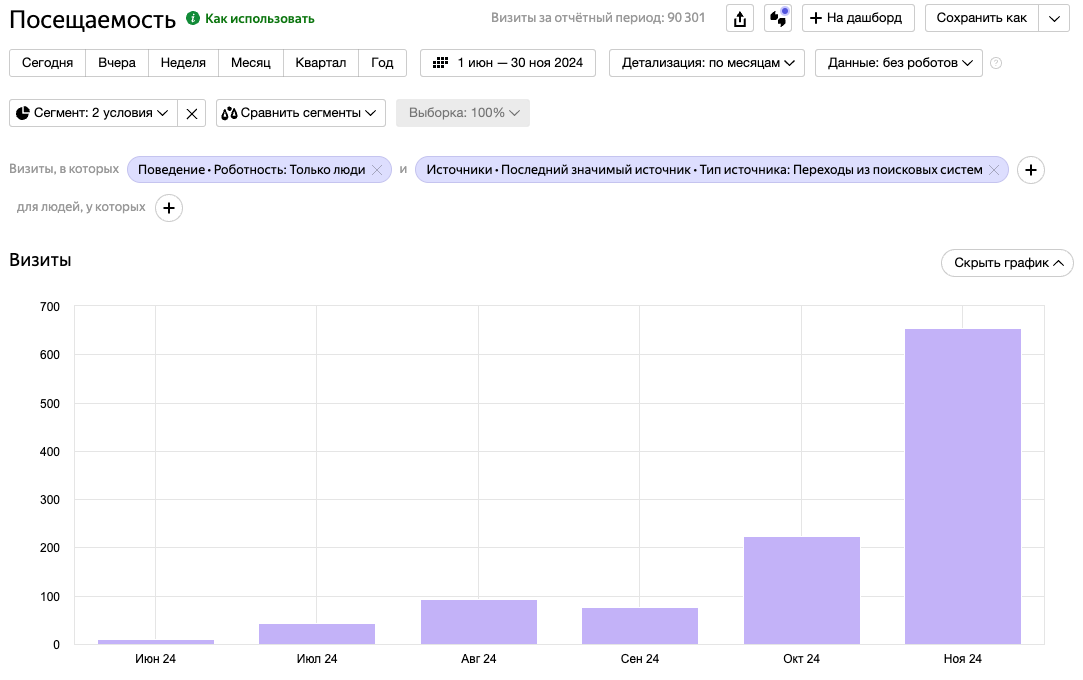Open 'Данные: без роботов' dropdown

point(899,63)
